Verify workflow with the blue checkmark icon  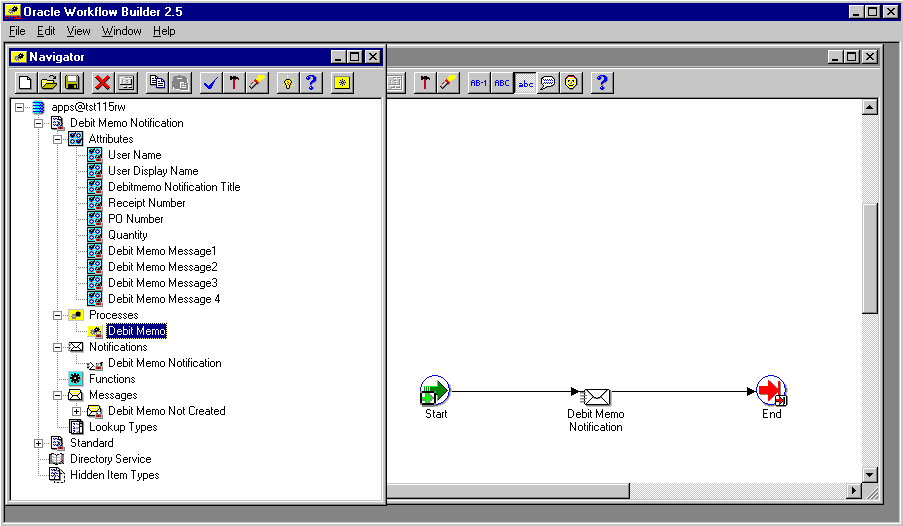click(211, 83)
